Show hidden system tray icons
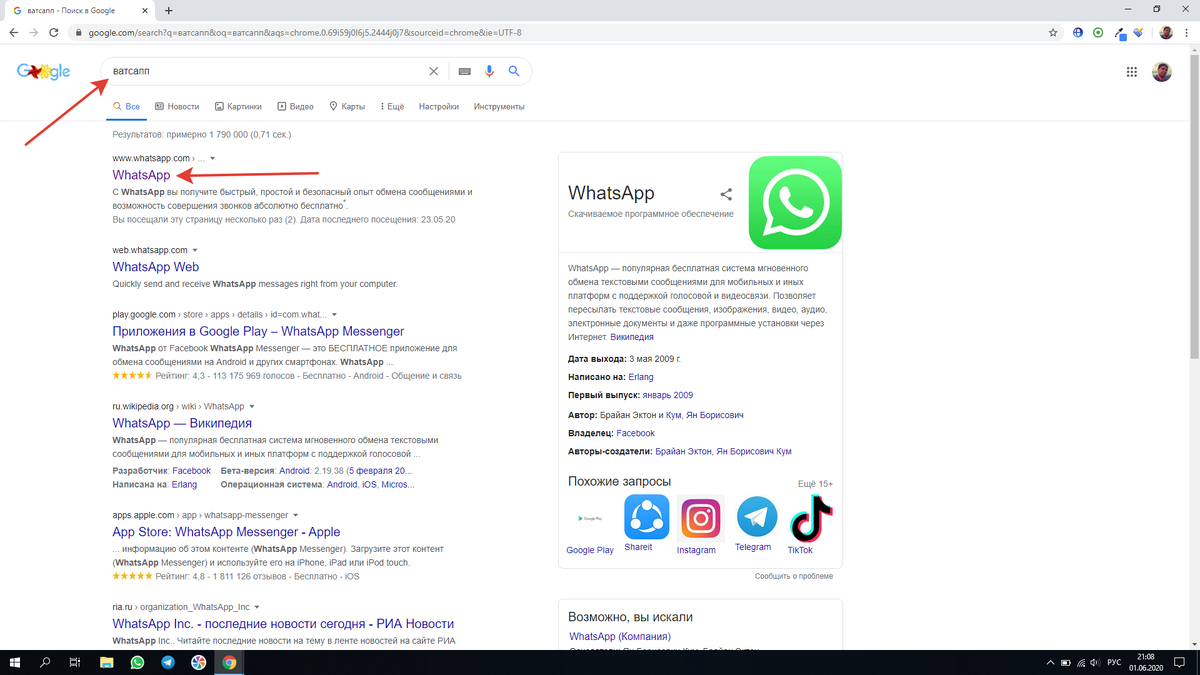 pyautogui.click(x=1050, y=662)
